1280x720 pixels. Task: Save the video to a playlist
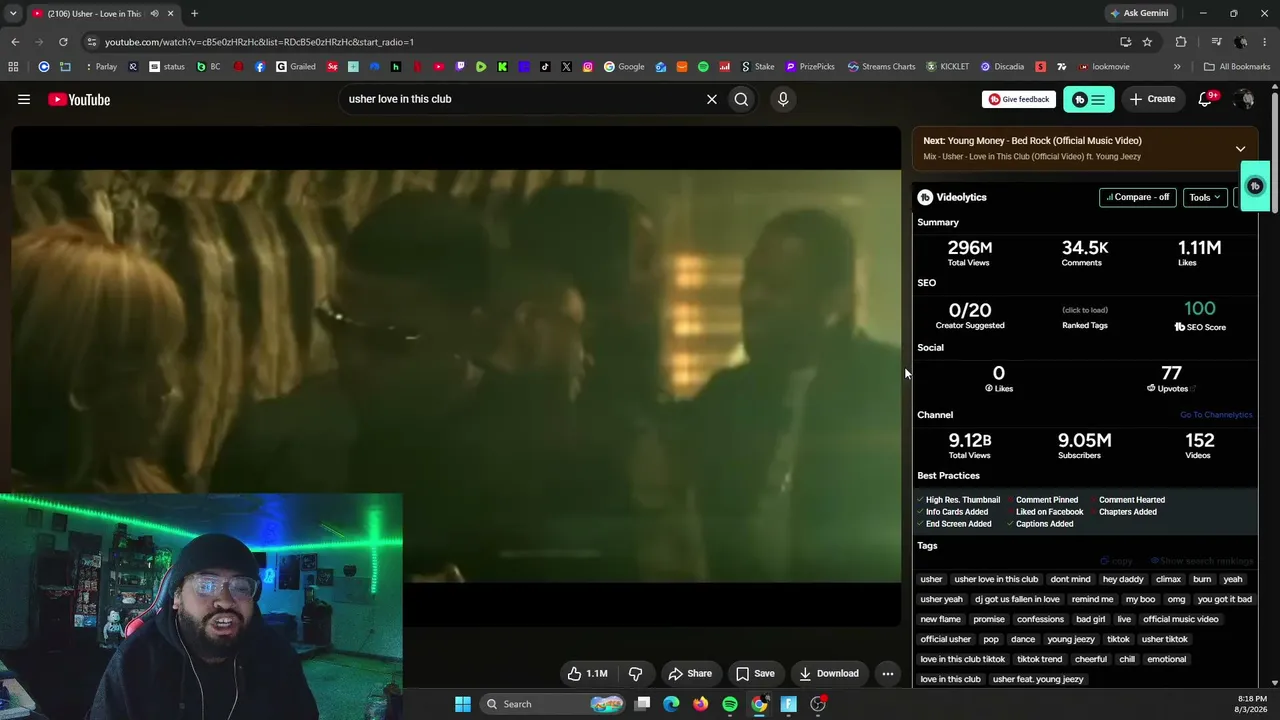pyautogui.click(x=755, y=673)
